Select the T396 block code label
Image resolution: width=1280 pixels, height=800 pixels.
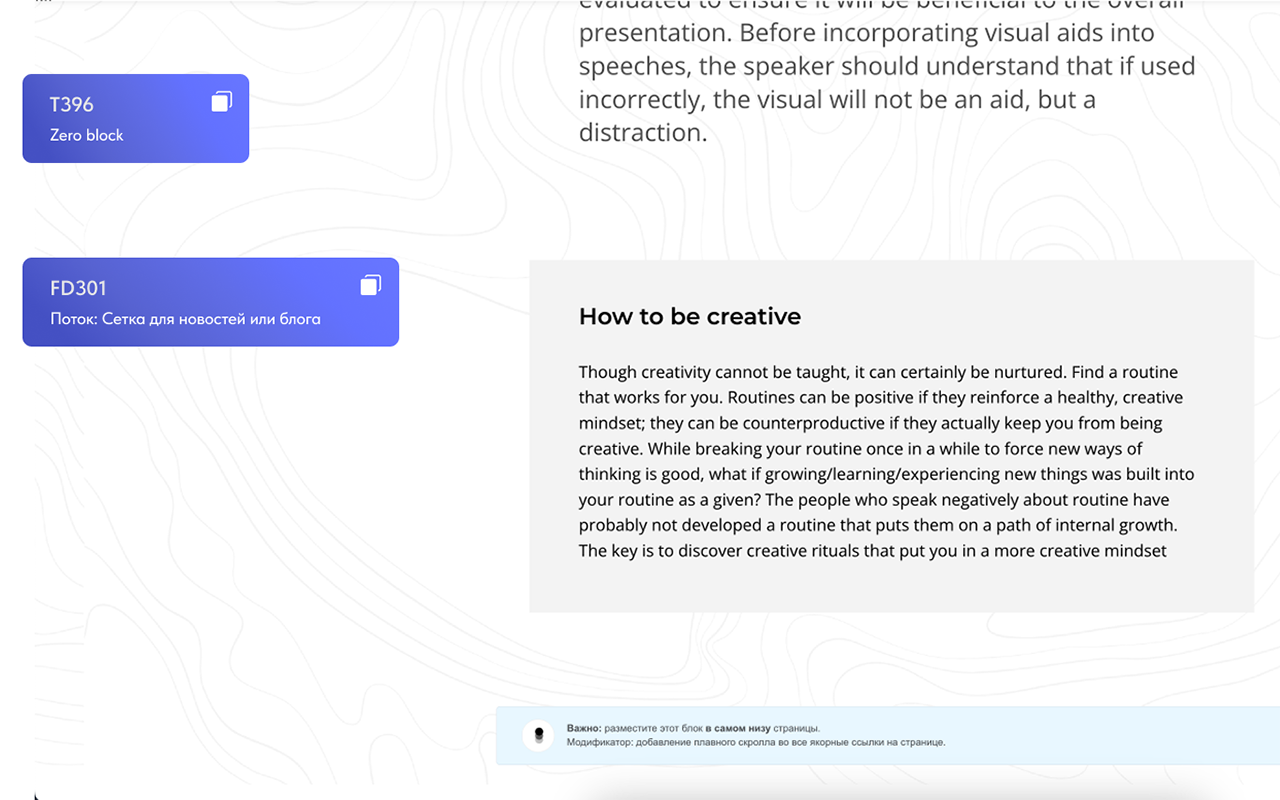click(x=72, y=104)
